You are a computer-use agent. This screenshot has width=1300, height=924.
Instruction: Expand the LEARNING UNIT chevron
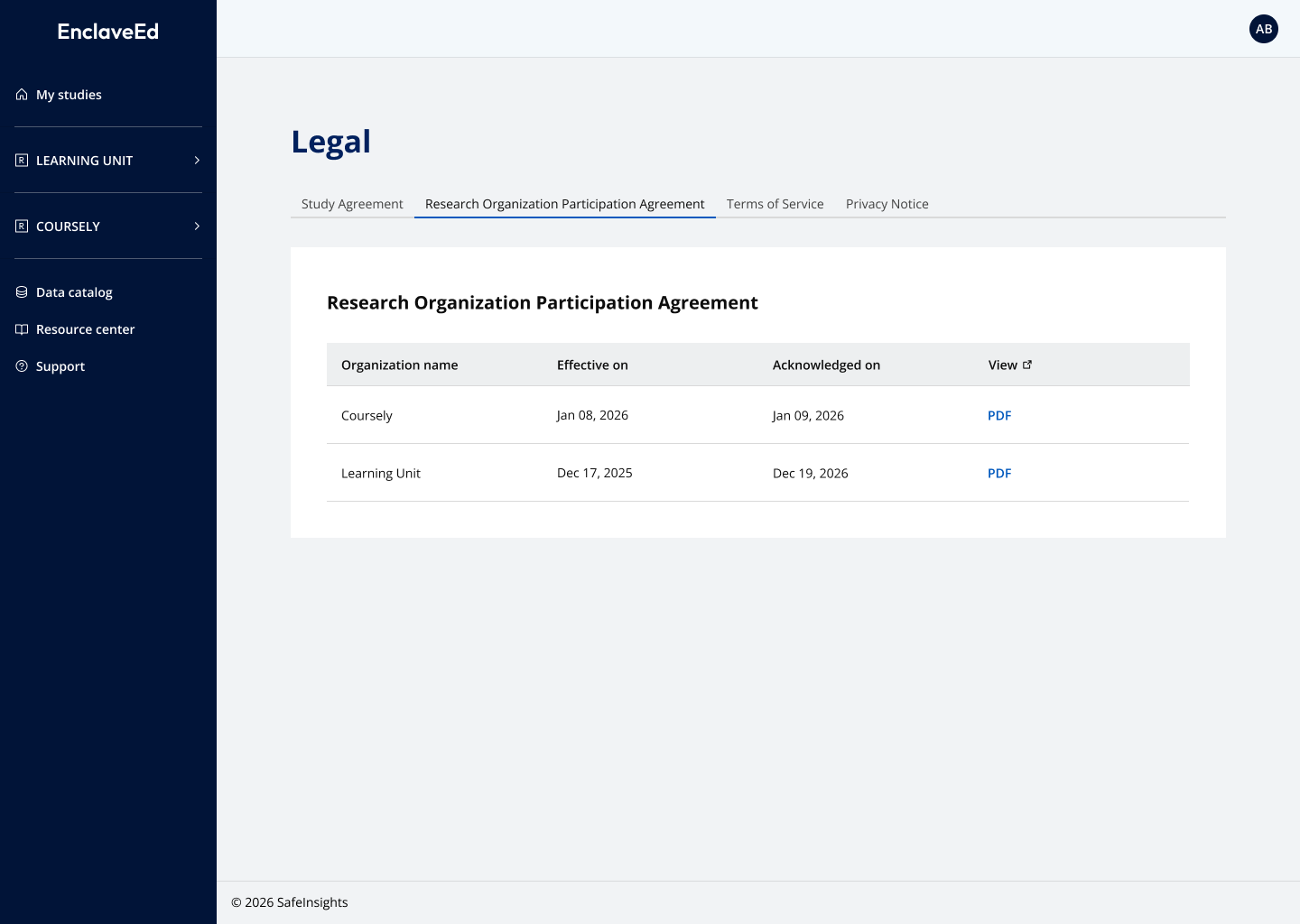click(x=197, y=160)
